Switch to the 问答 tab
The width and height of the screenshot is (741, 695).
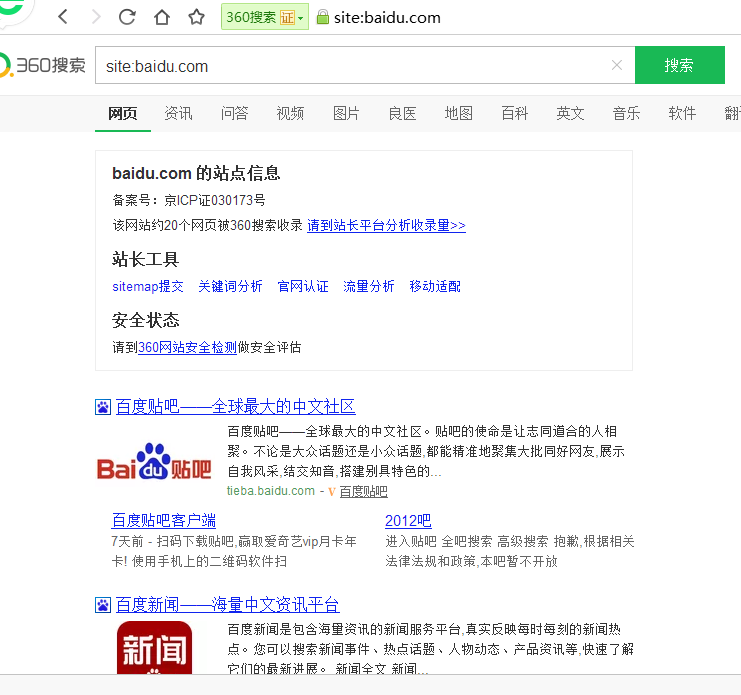pyautogui.click(x=234, y=113)
